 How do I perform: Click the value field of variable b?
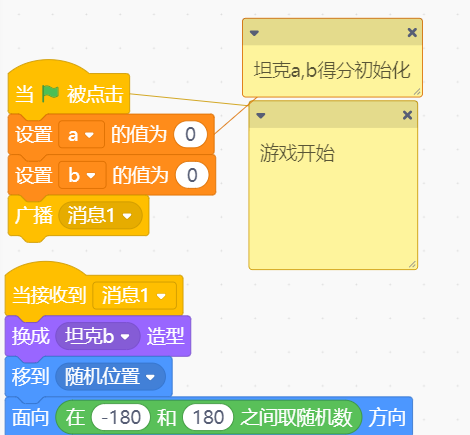click(x=192, y=175)
